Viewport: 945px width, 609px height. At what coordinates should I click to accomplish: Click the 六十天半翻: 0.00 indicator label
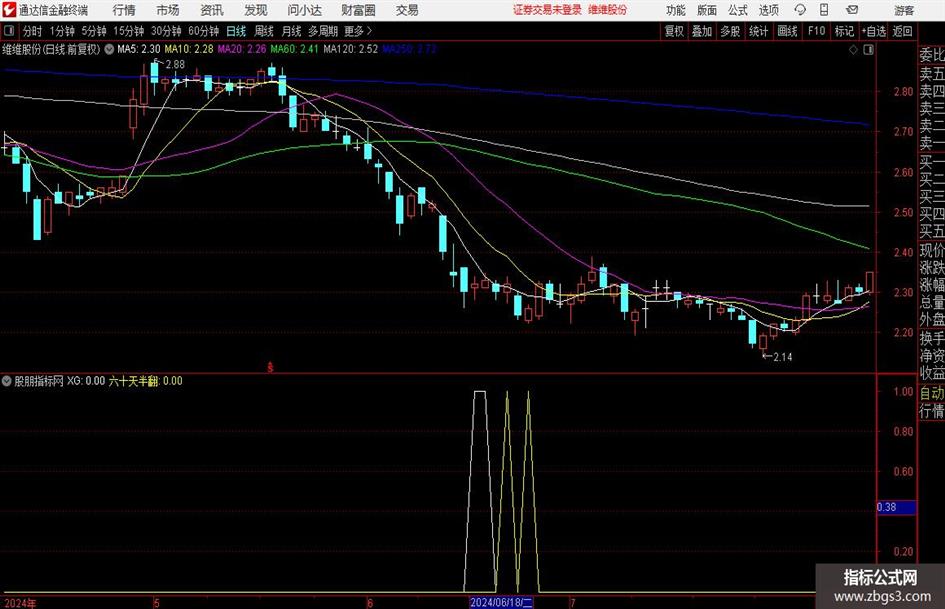(x=145, y=381)
